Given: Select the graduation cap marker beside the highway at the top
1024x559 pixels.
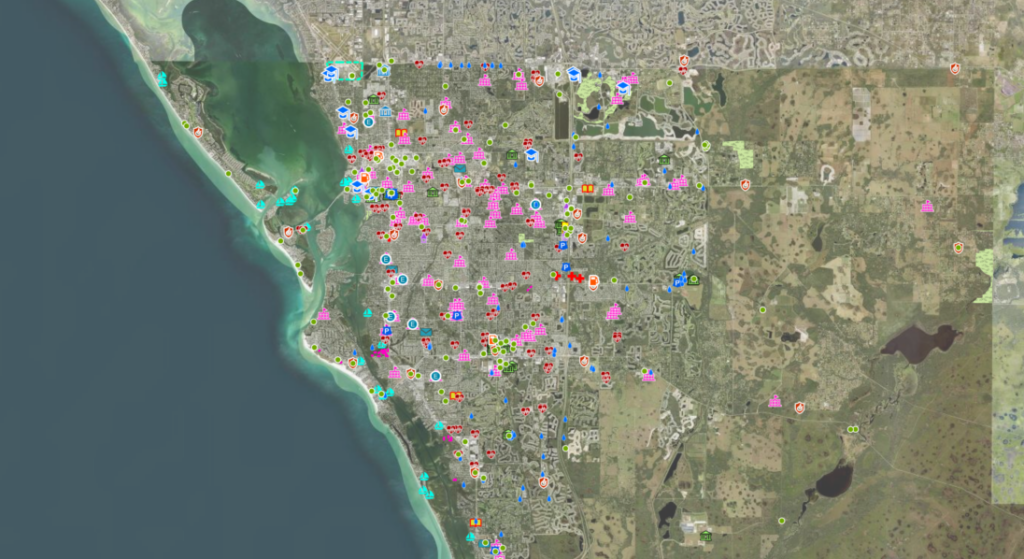Looking at the screenshot, I should click(x=574, y=74).
